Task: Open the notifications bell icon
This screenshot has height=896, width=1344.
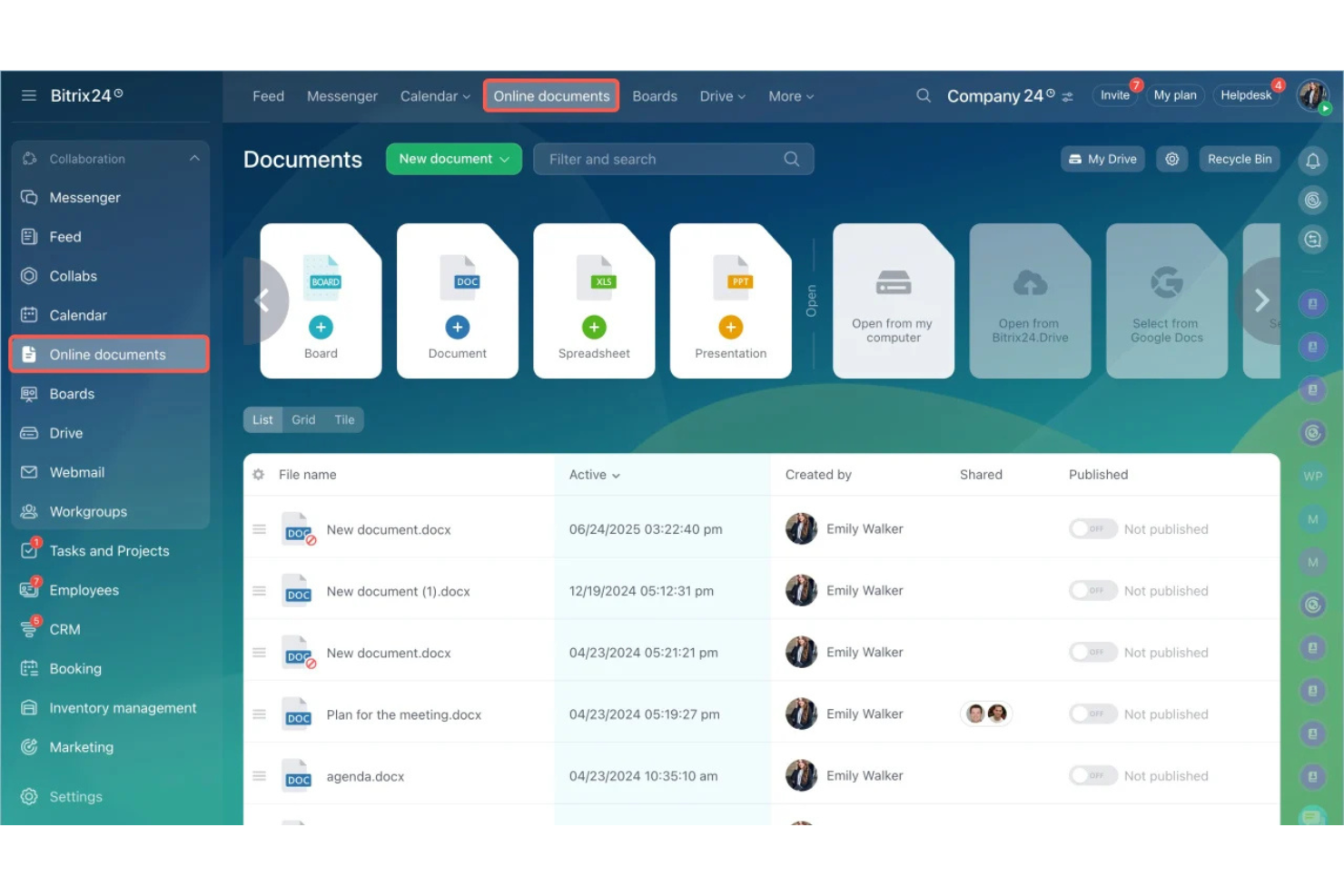Action: [1313, 161]
